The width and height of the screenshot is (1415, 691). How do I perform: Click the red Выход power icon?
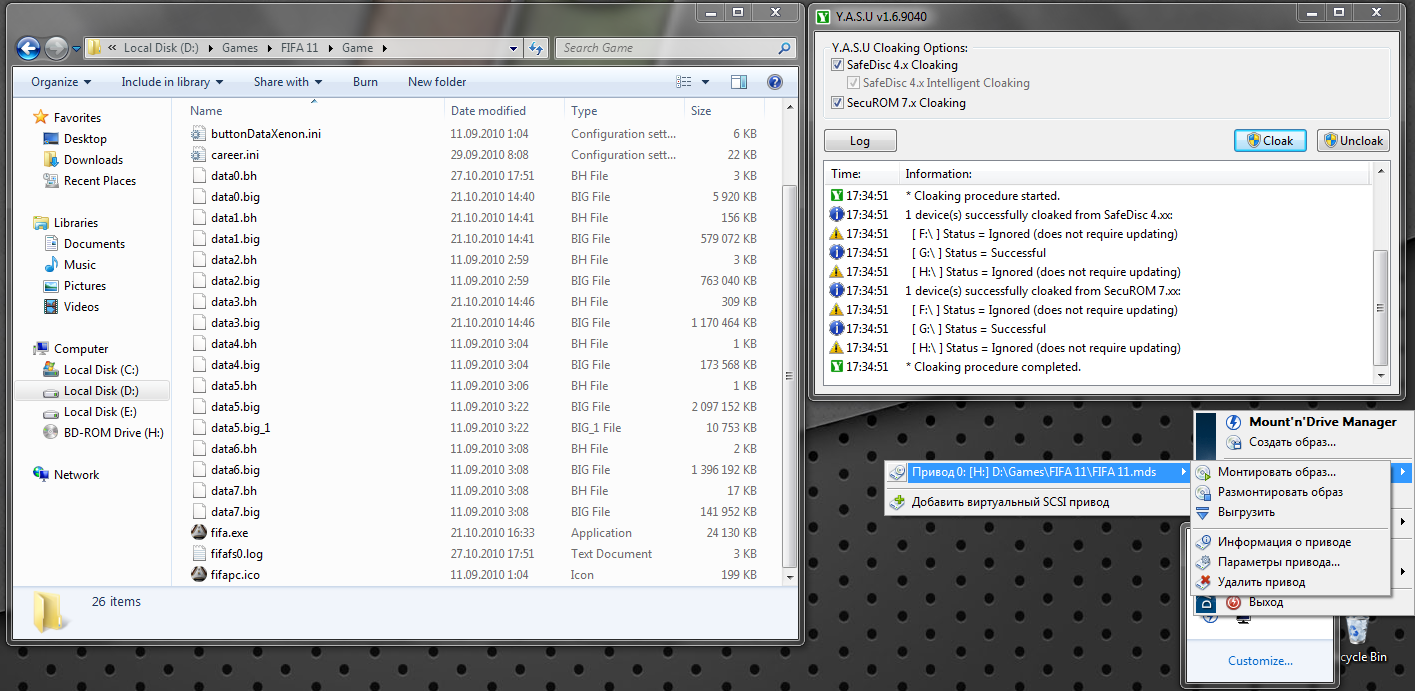click(1233, 602)
